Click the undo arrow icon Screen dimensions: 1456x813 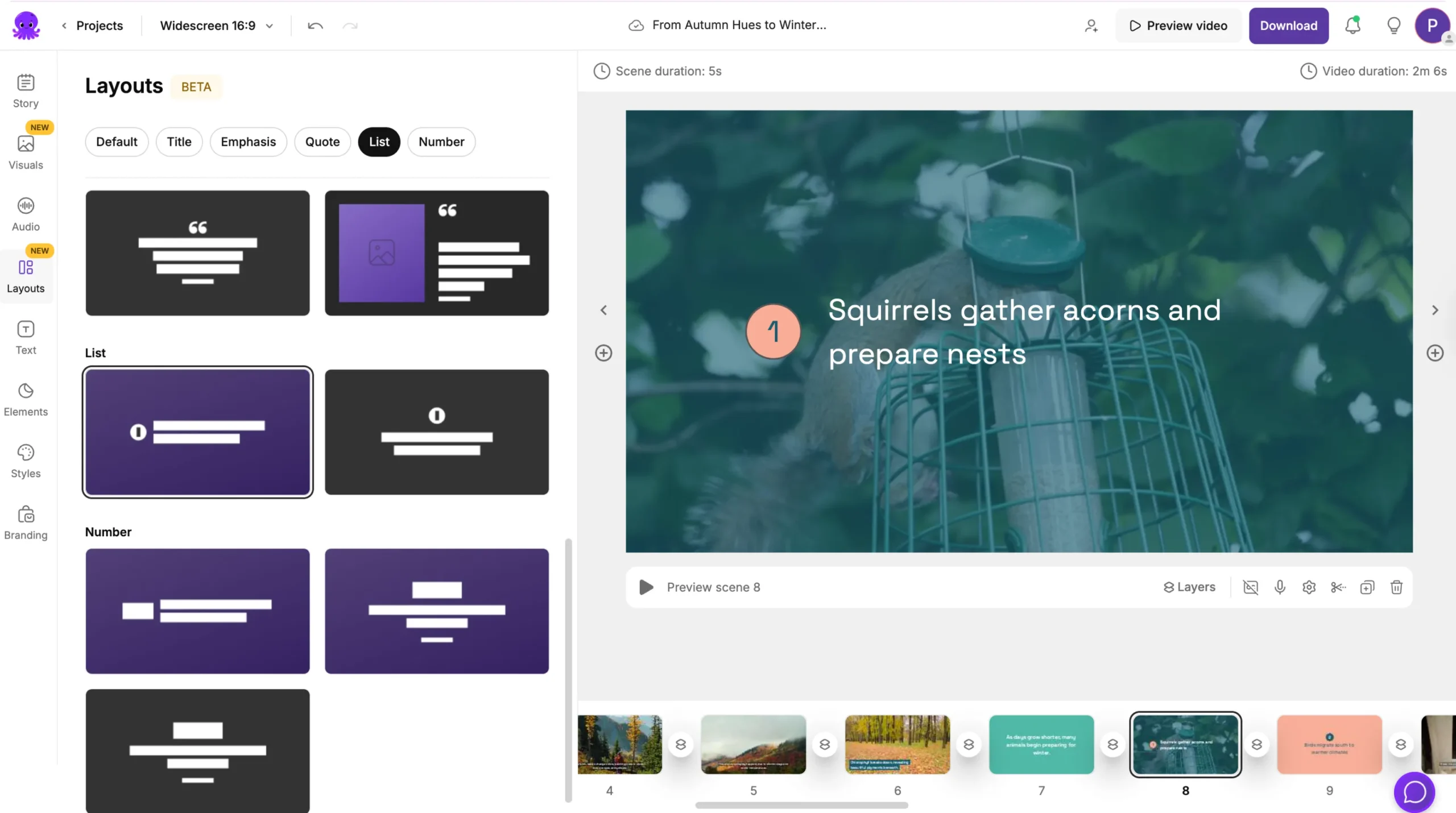click(x=315, y=26)
